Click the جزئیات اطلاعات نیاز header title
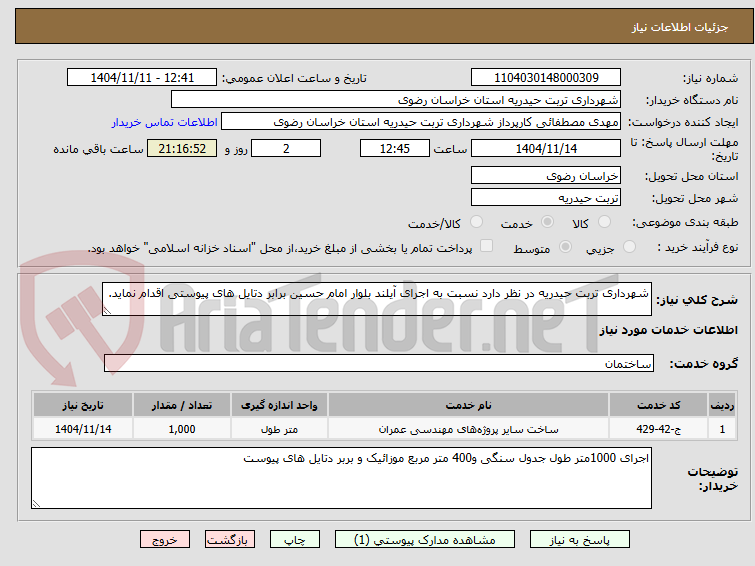This screenshot has height=566, width=755. coord(680,27)
